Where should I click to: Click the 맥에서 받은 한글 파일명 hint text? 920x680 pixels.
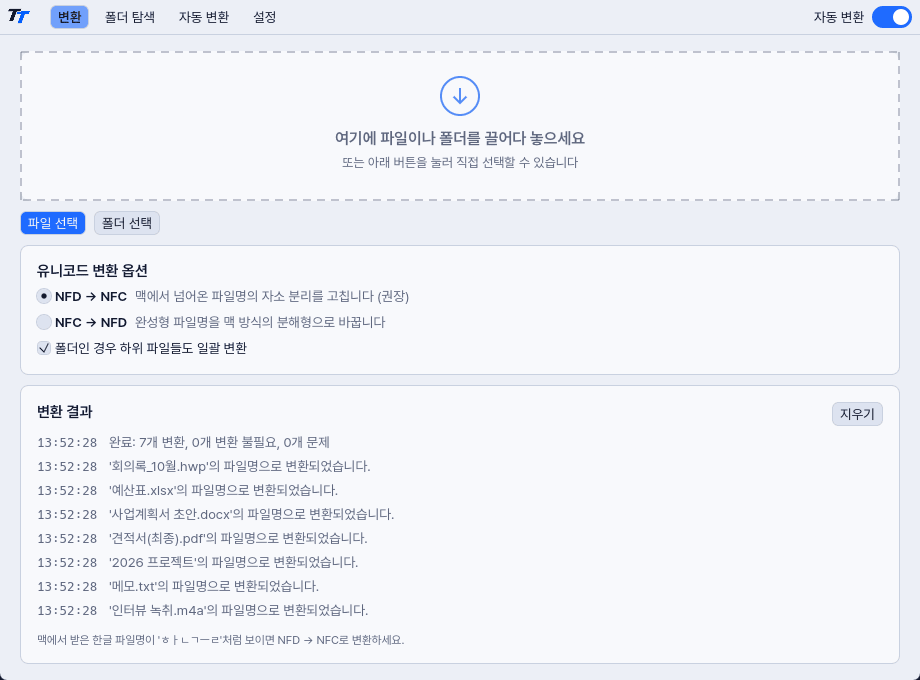pyautogui.click(x=221, y=640)
